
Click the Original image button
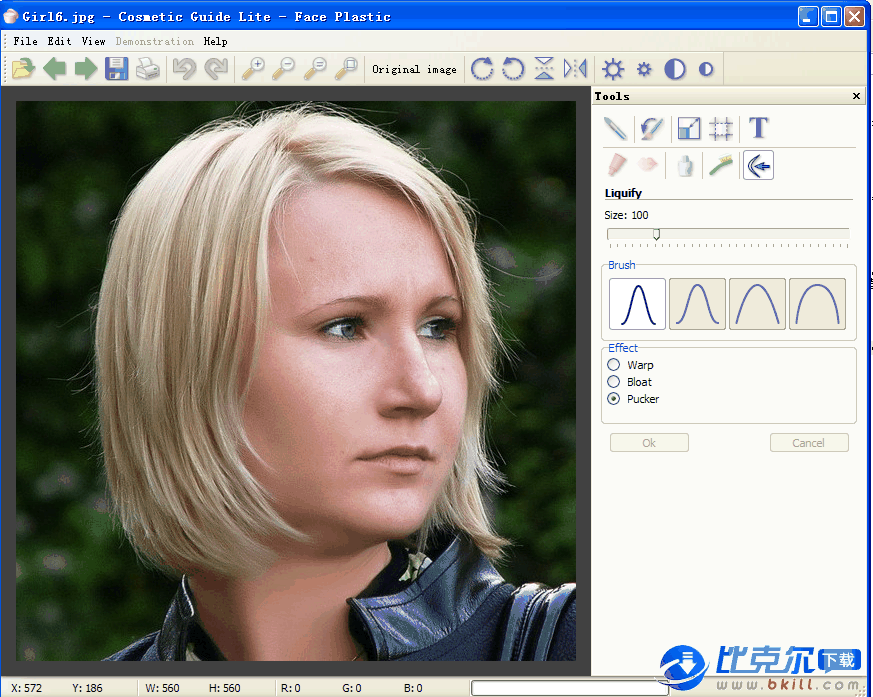(x=414, y=69)
